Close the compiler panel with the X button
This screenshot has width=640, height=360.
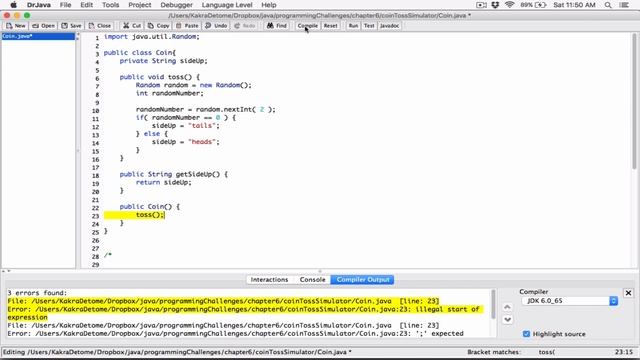coord(628,293)
